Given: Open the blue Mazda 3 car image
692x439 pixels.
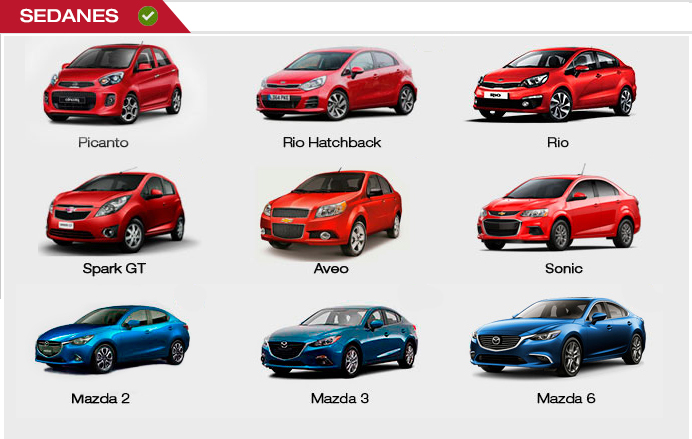Looking at the screenshot, I should point(339,341).
